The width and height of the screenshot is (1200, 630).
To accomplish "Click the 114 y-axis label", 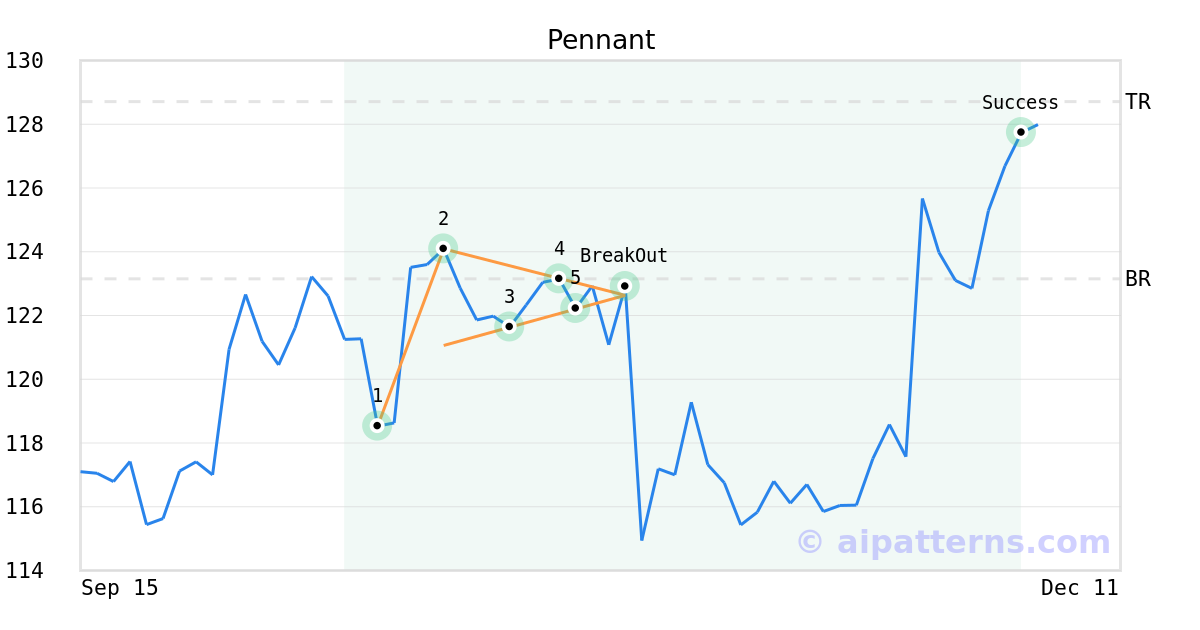I will click(25, 570).
